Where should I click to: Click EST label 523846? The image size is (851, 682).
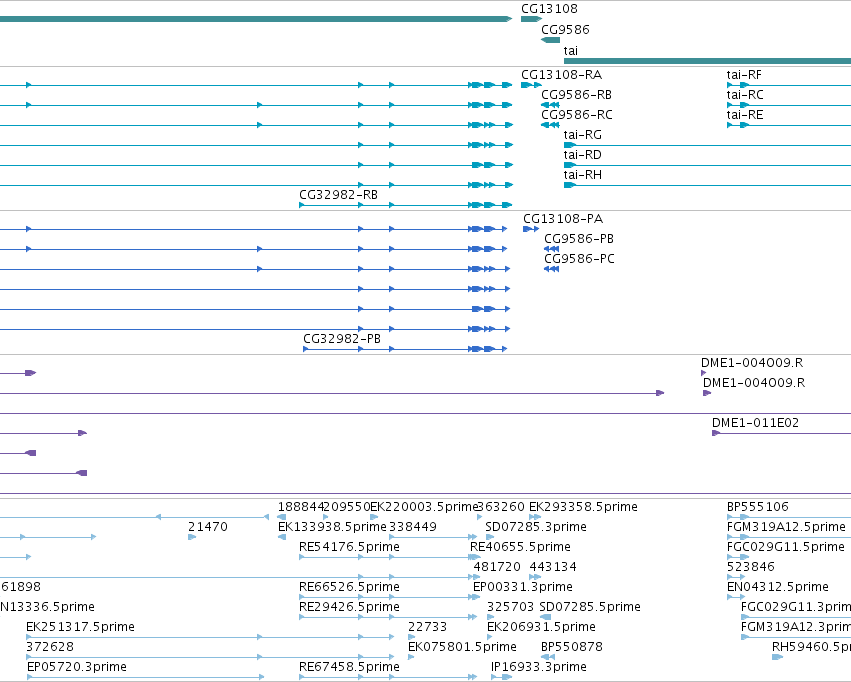751,568
